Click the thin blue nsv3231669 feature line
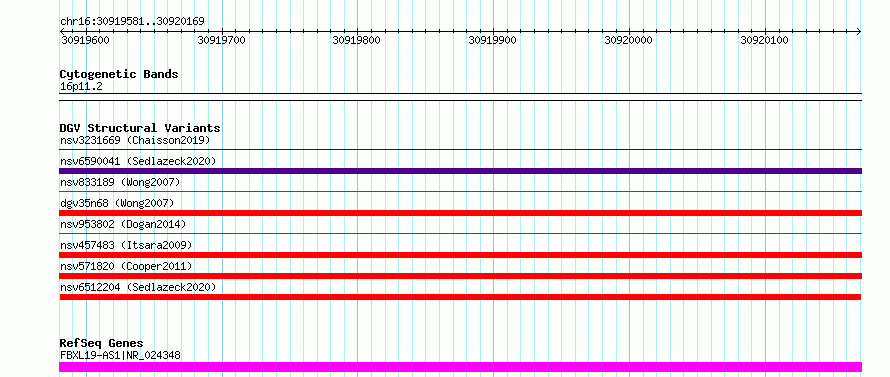 (x=460, y=150)
